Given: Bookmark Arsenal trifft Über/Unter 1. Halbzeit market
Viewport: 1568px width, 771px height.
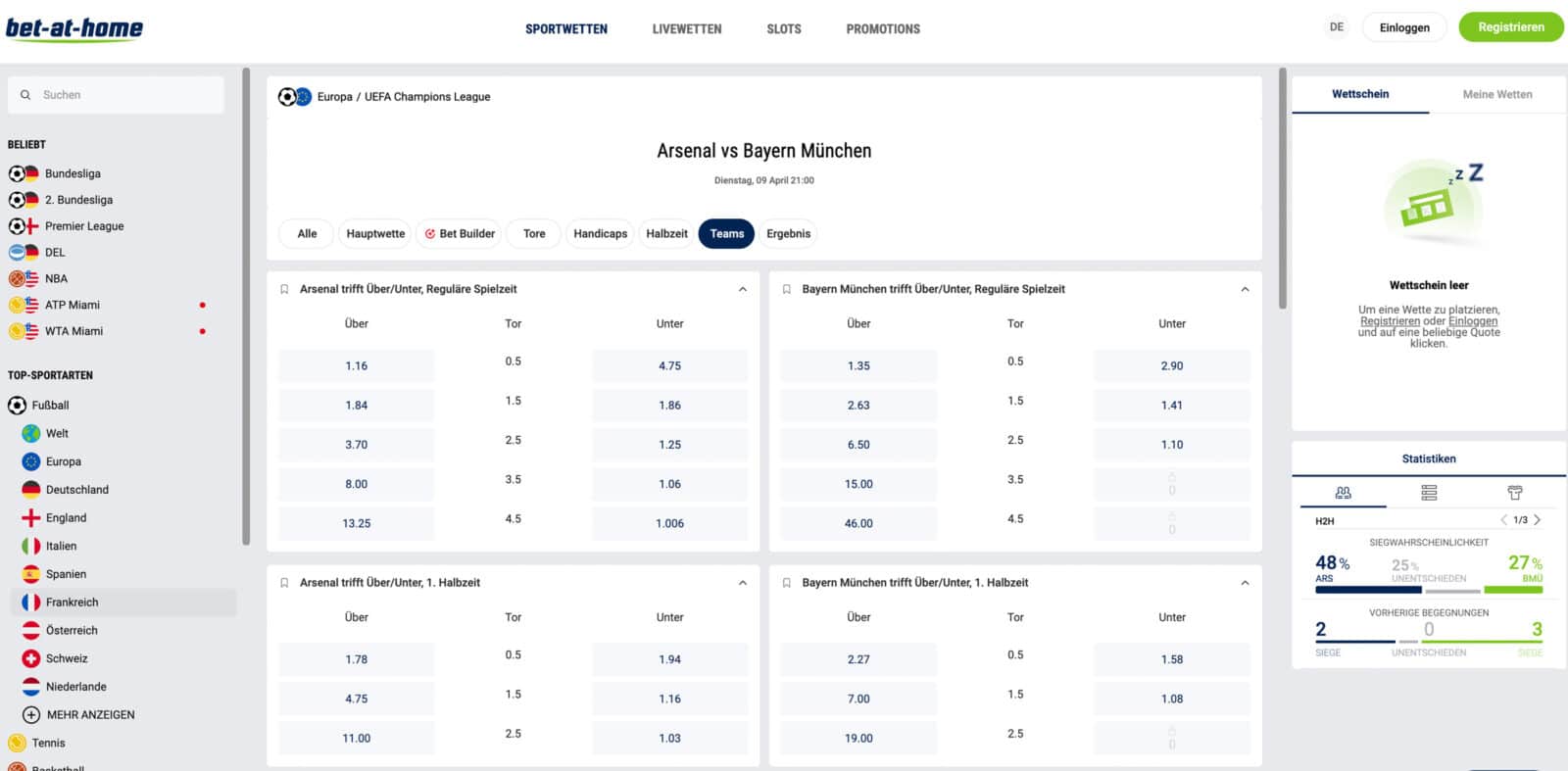Looking at the screenshot, I should [x=284, y=583].
